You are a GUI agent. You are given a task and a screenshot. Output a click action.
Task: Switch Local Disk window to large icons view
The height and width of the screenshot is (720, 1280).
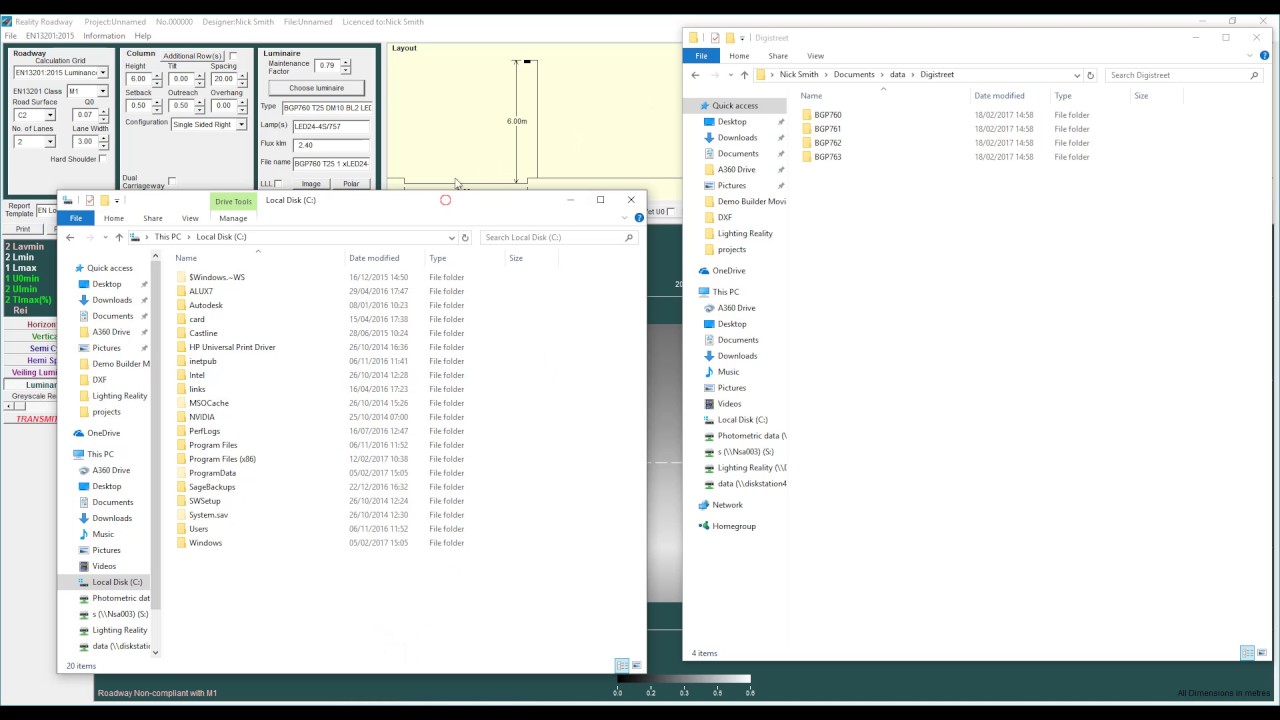pyautogui.click(x=636, y=665)
